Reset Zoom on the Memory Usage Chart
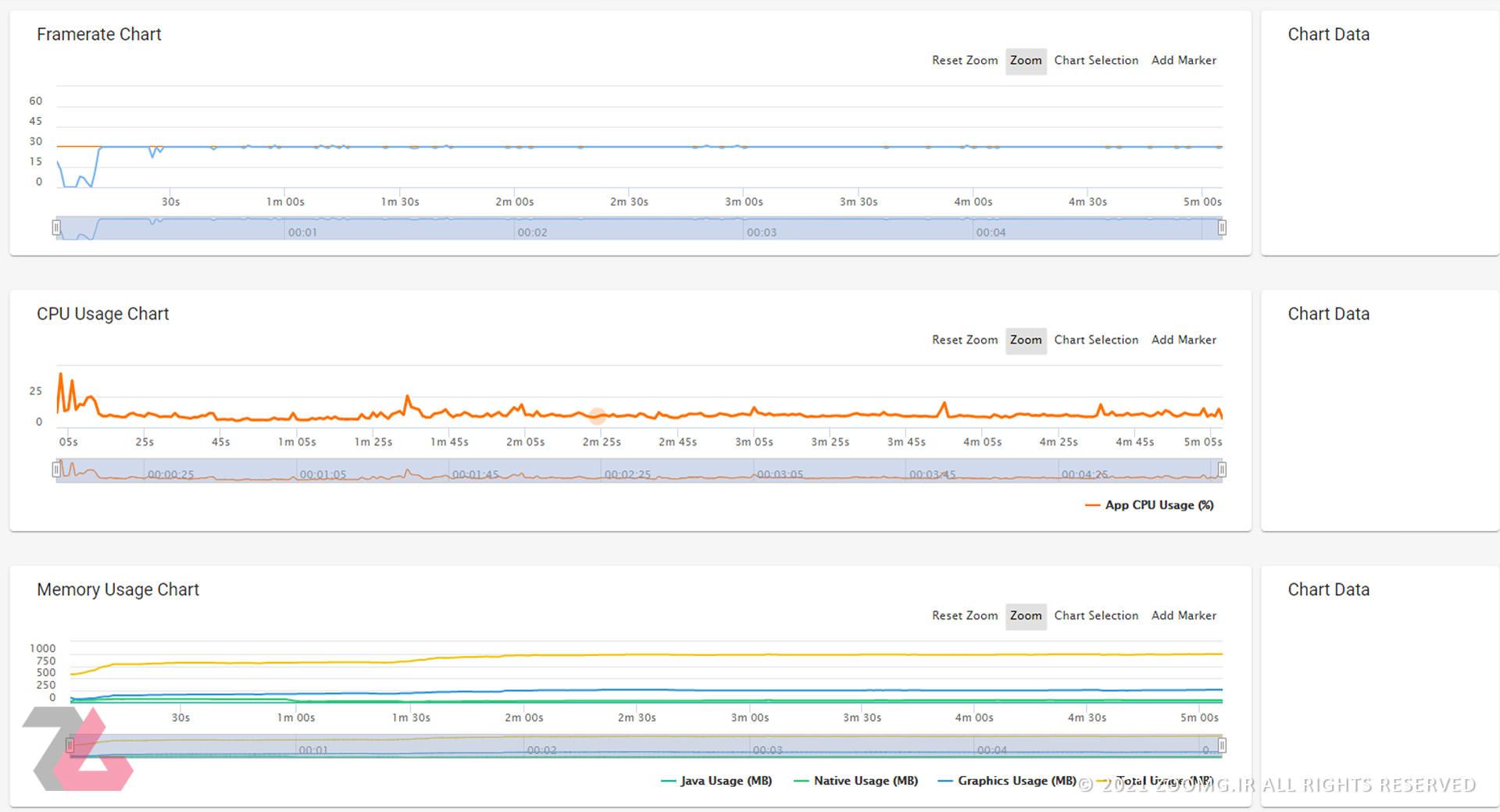This screenshot has width=1500, height=812. pos(964,615)
